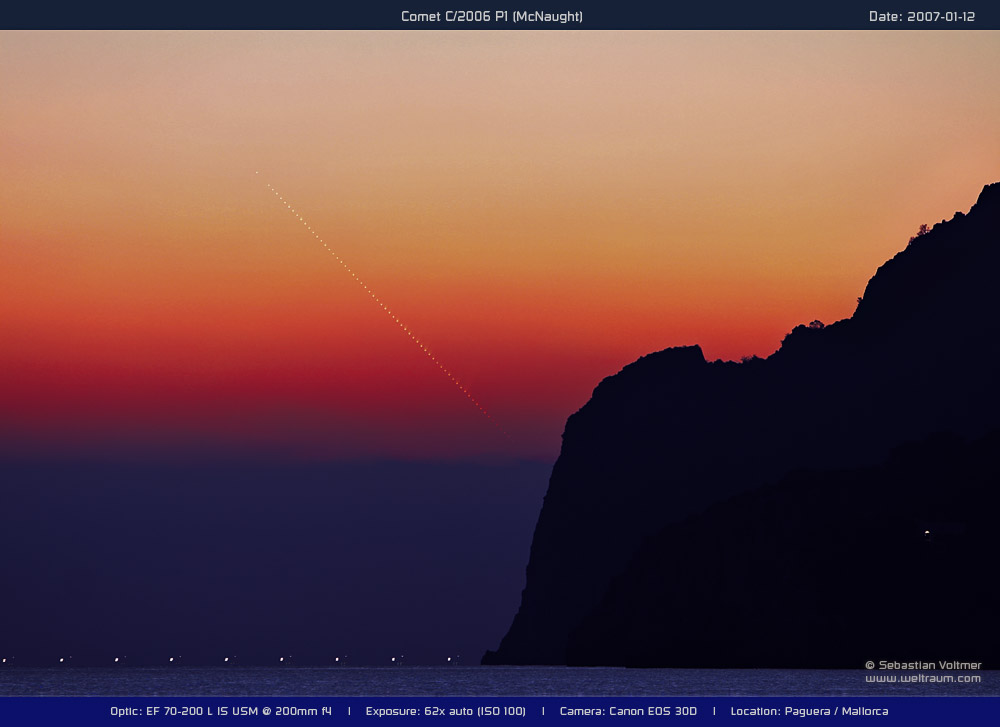
Task: Click the separator between Exposure and Camera
Action: (x=542, y=711)
